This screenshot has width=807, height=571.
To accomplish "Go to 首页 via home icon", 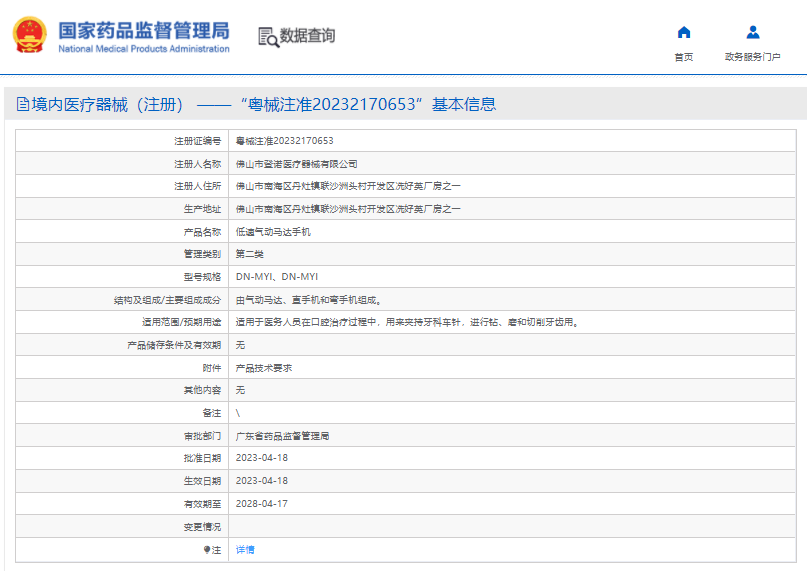I will (683, 33).
